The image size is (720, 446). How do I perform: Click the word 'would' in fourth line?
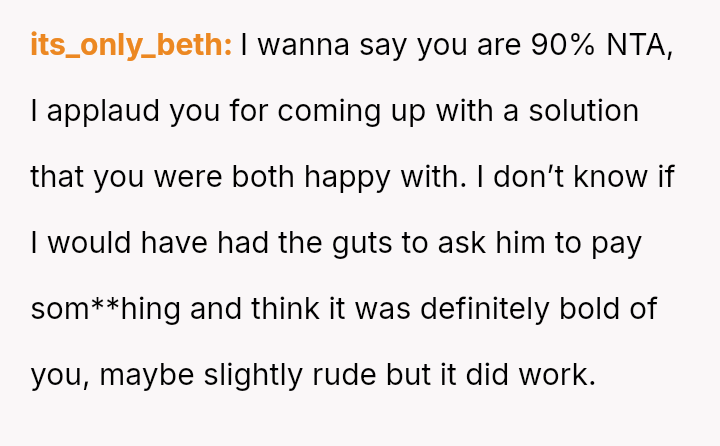click(86, 243)
